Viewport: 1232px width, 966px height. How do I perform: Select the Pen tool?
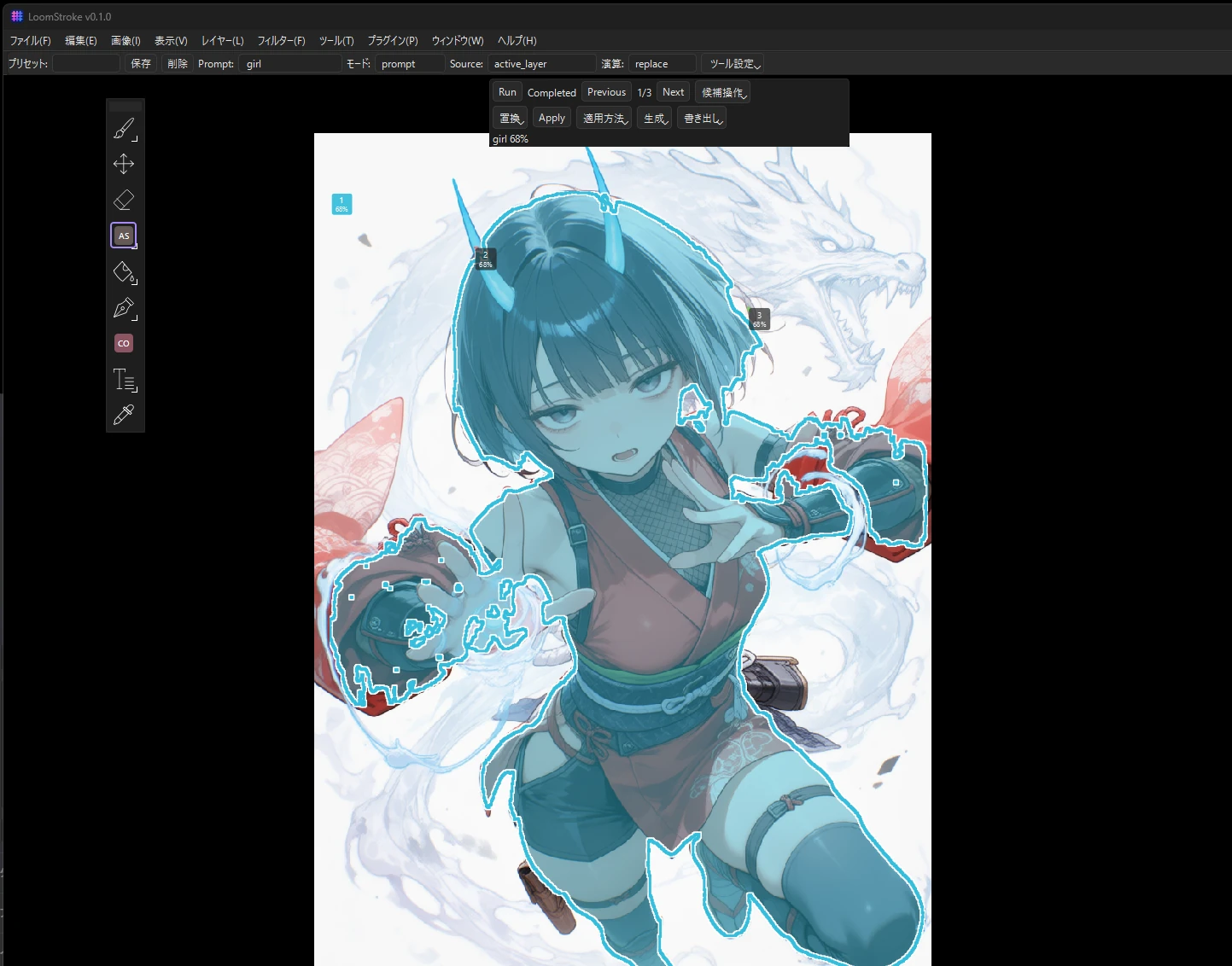tap(125, 308)
